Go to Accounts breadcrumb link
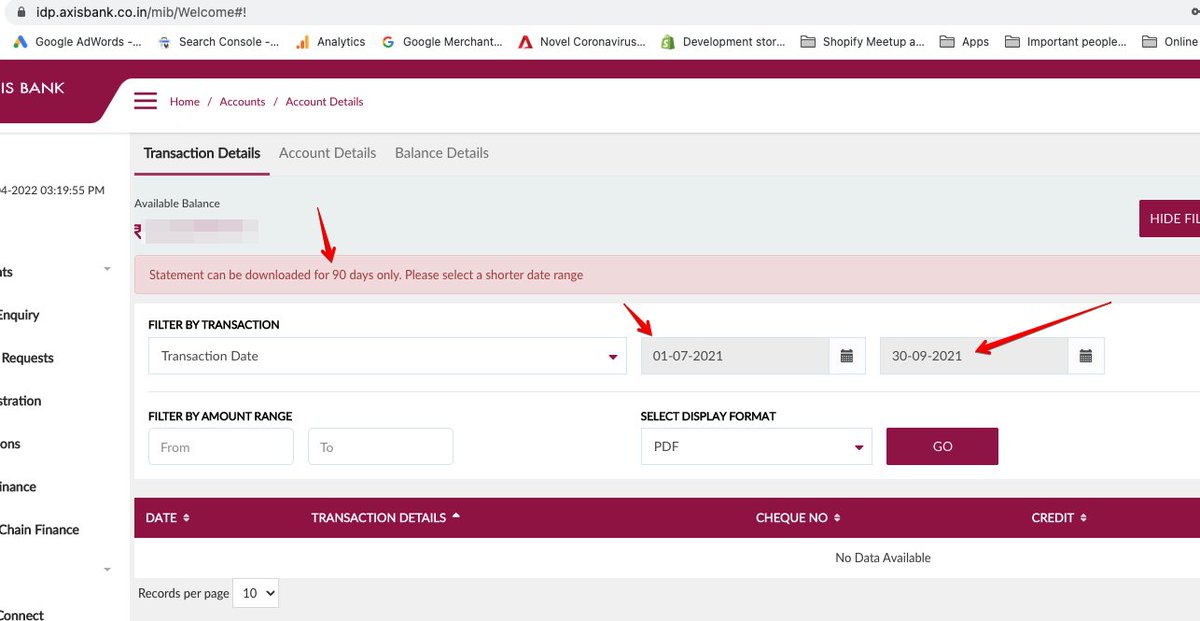This screenshot has height=621, width=1200. click(242, 102)
